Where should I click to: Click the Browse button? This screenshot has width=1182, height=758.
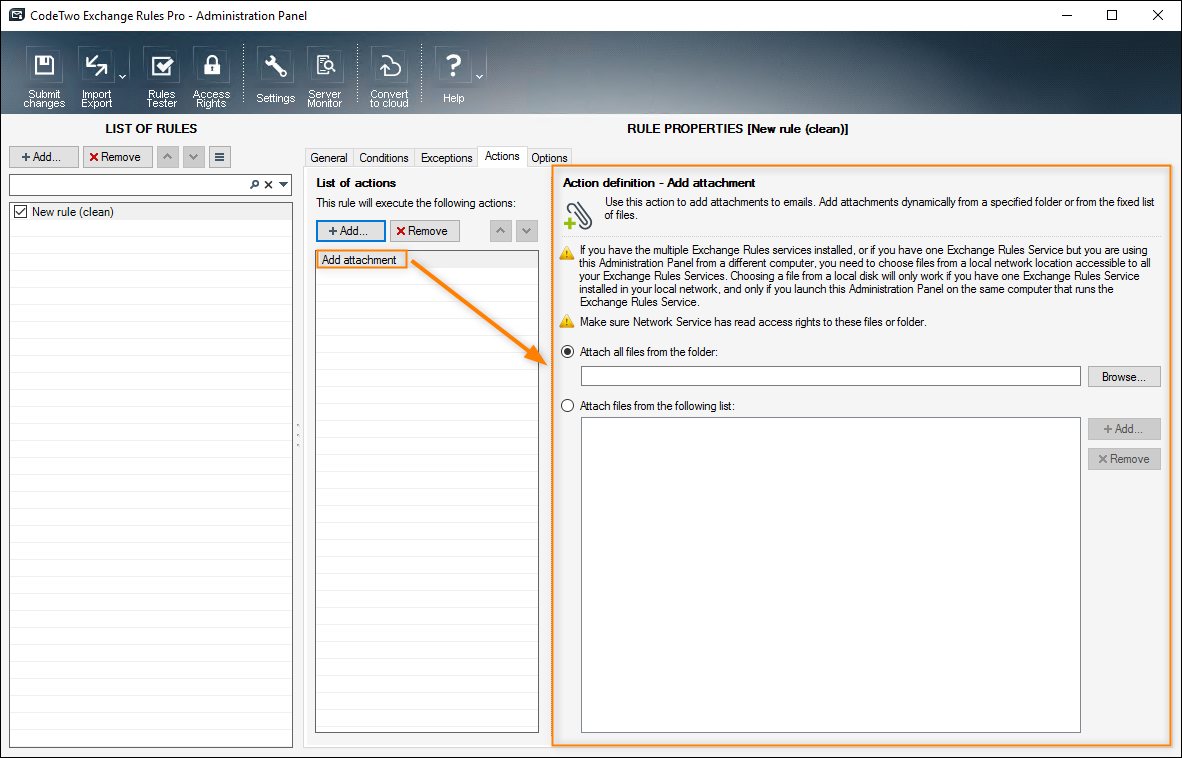1124,377
